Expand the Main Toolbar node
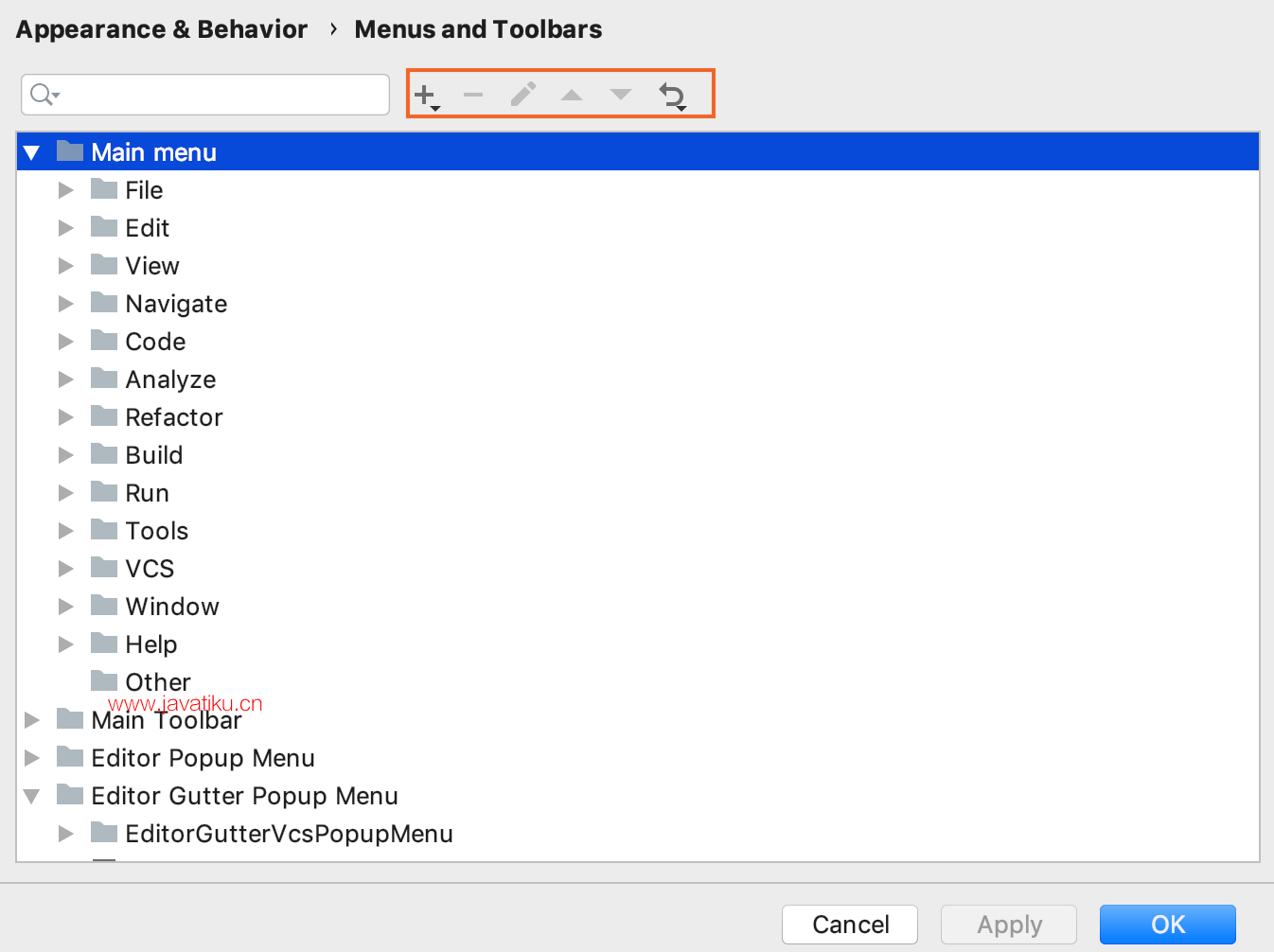 (x=32, y=720)
